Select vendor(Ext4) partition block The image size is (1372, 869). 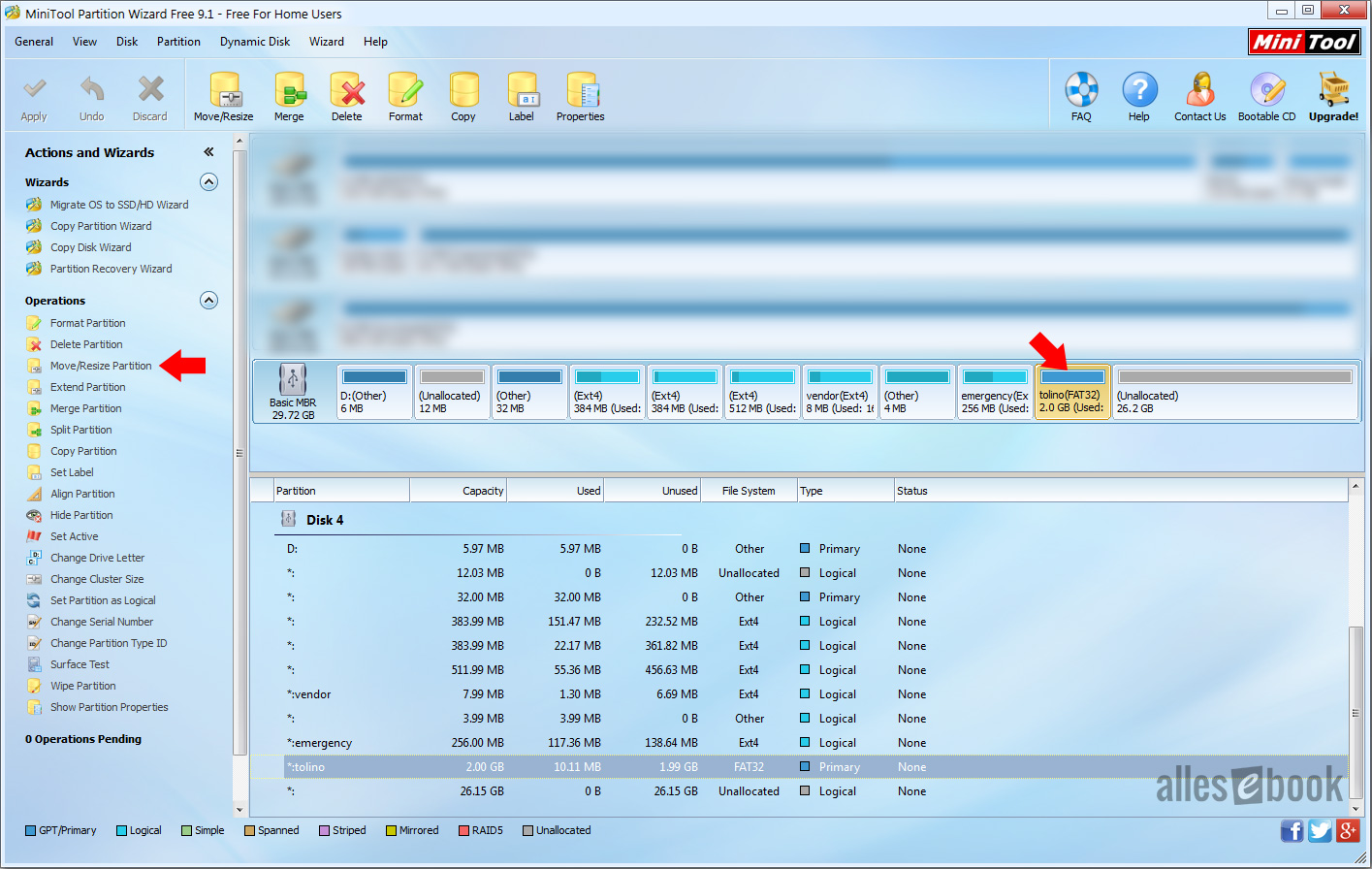click(x=840, y=392)
